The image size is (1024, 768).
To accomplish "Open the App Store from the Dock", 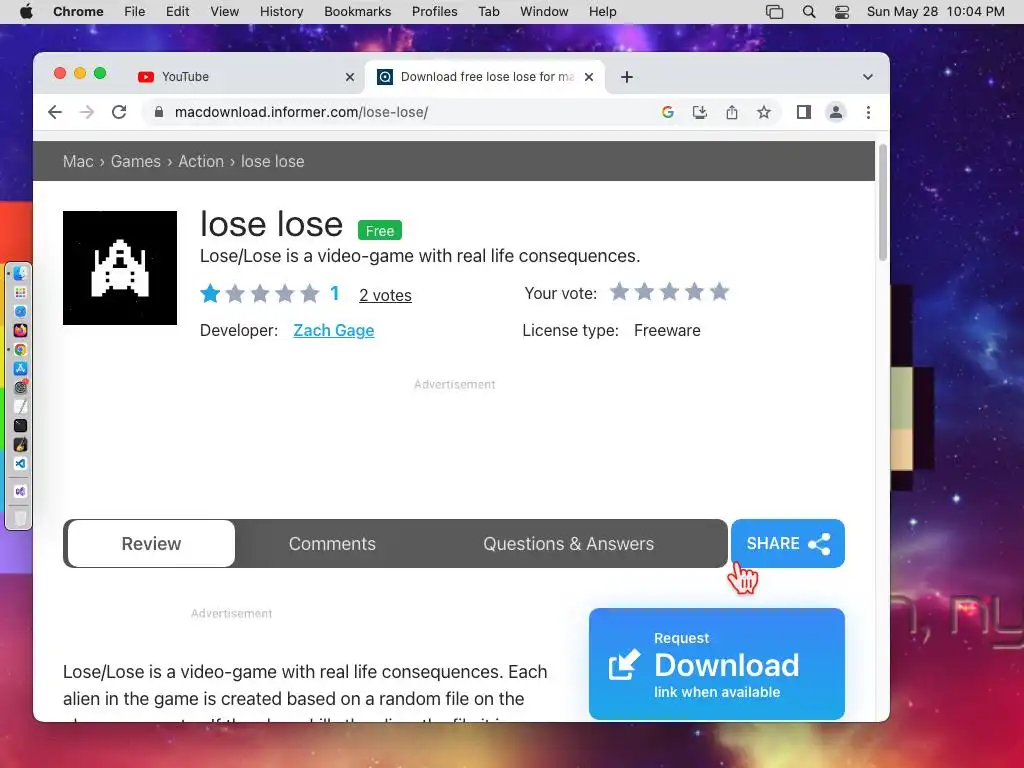I will click(x=20, y=369).
